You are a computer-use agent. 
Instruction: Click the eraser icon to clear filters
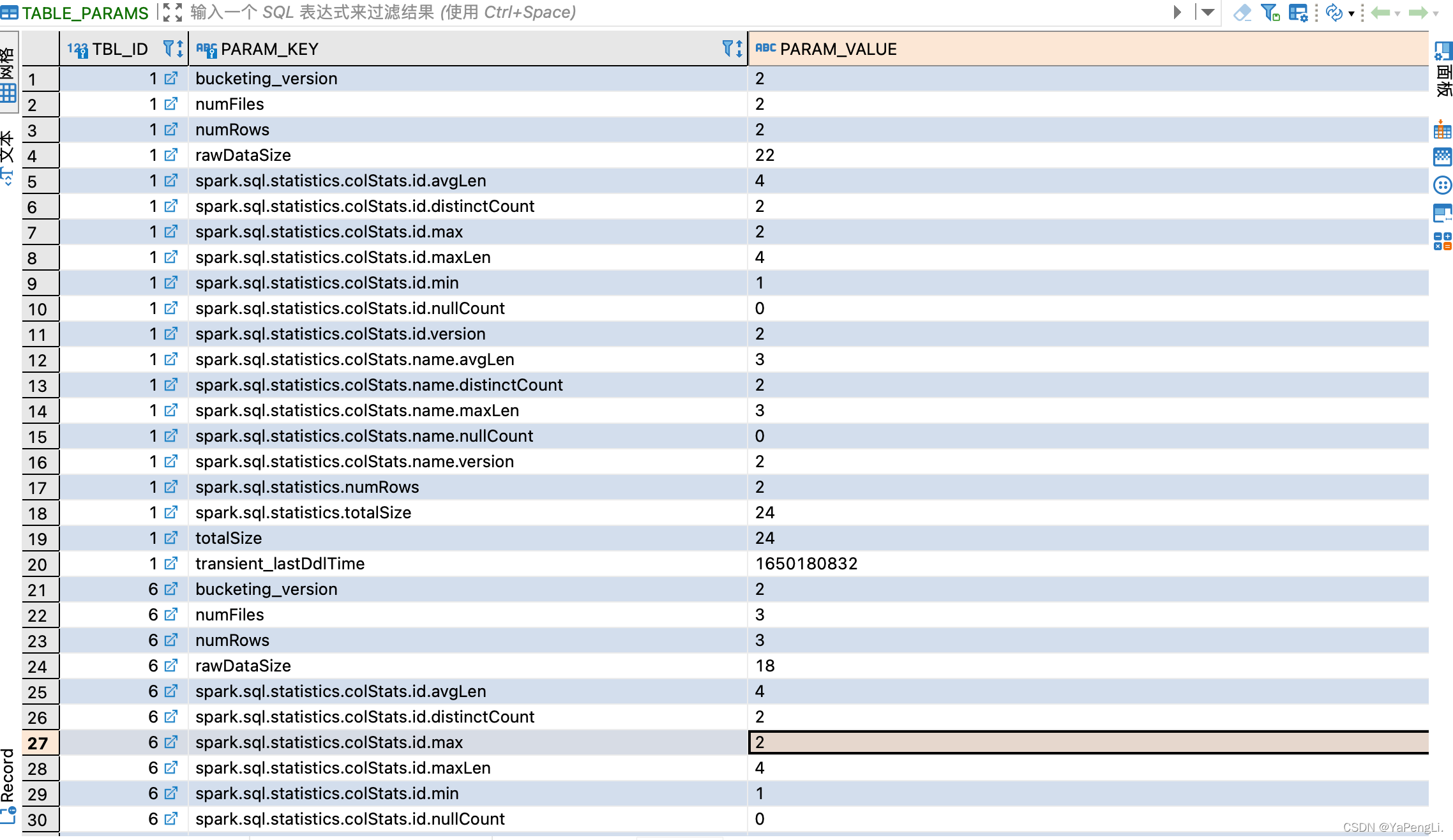(1242, 12)
